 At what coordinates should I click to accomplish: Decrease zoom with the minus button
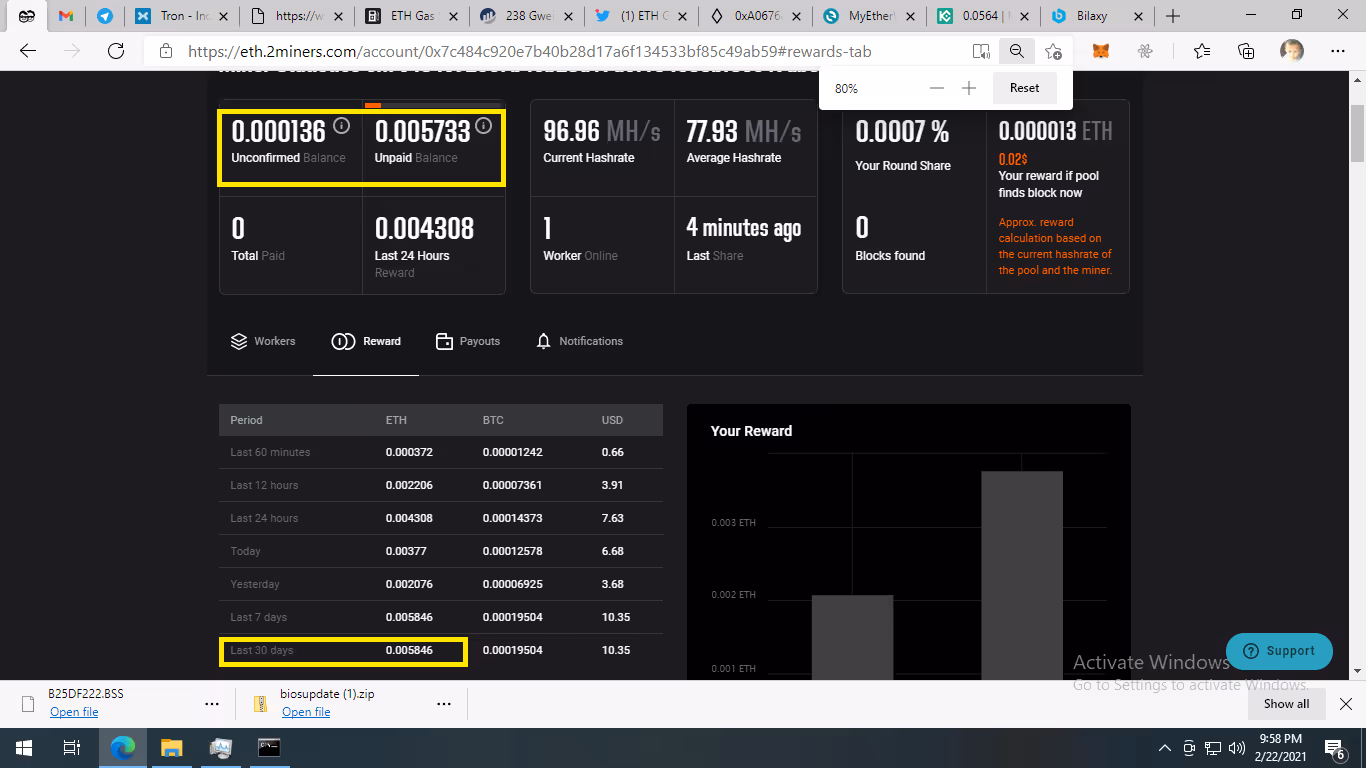[937, 88]
